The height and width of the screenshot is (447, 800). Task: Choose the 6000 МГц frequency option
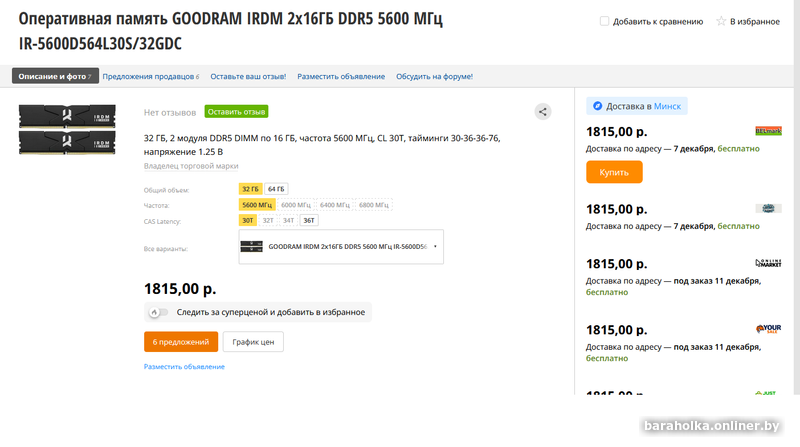point(295,205)
